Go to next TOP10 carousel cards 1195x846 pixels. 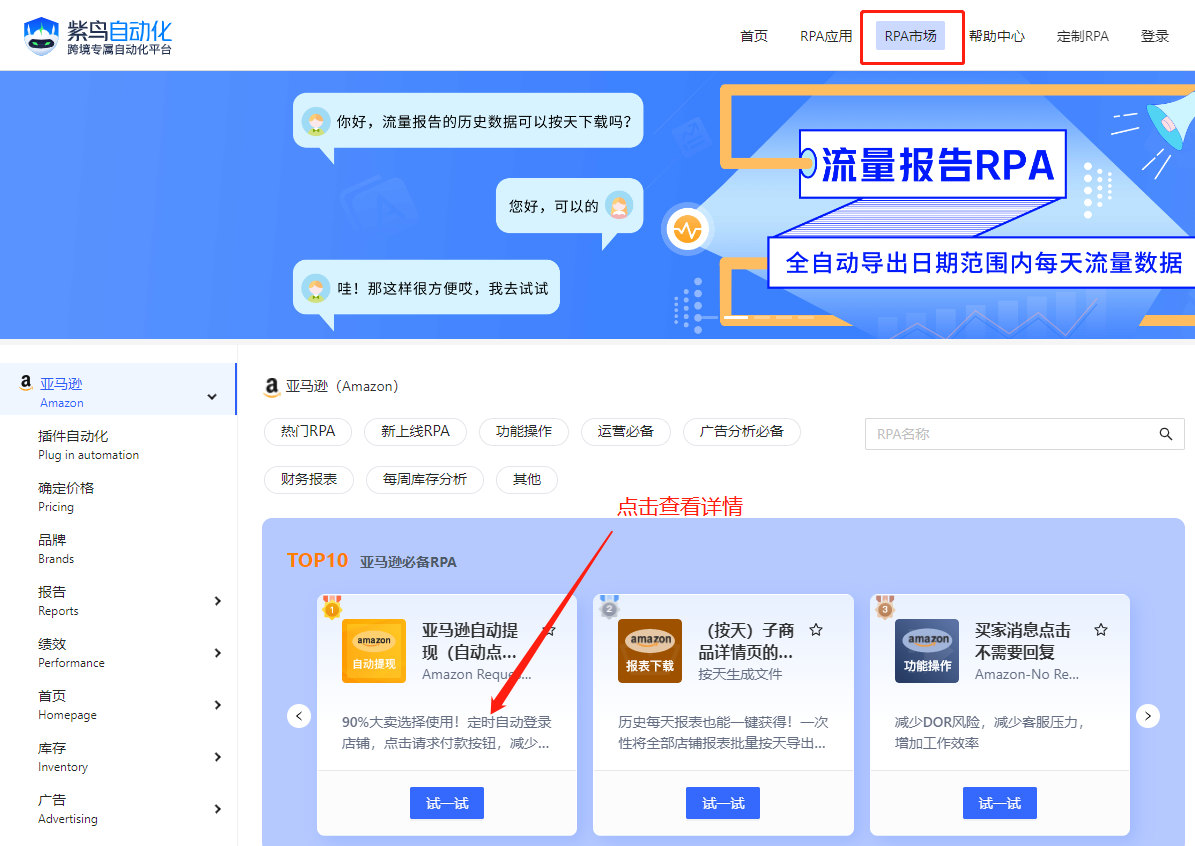point(1148,716)
